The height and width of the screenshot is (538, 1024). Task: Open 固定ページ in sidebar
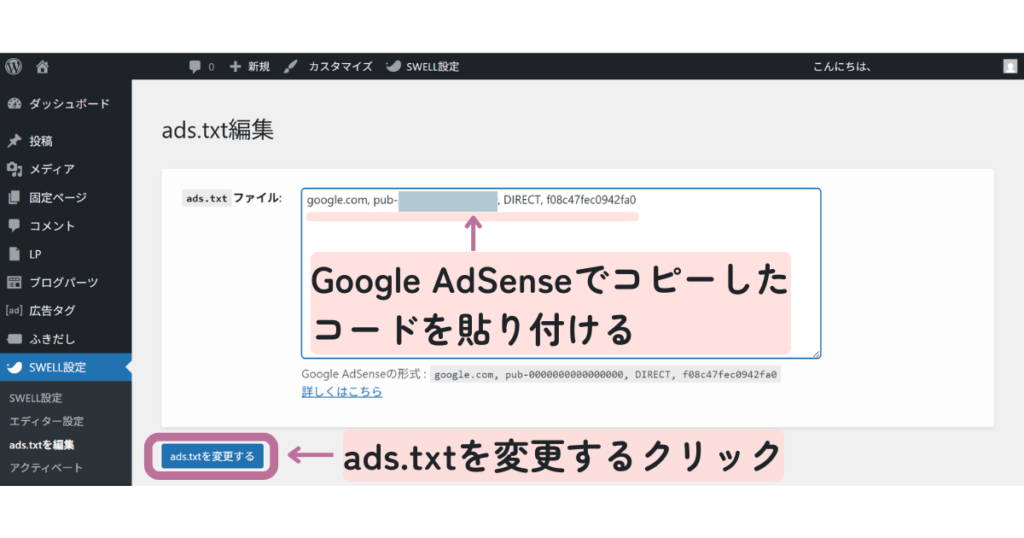point(57,198)
